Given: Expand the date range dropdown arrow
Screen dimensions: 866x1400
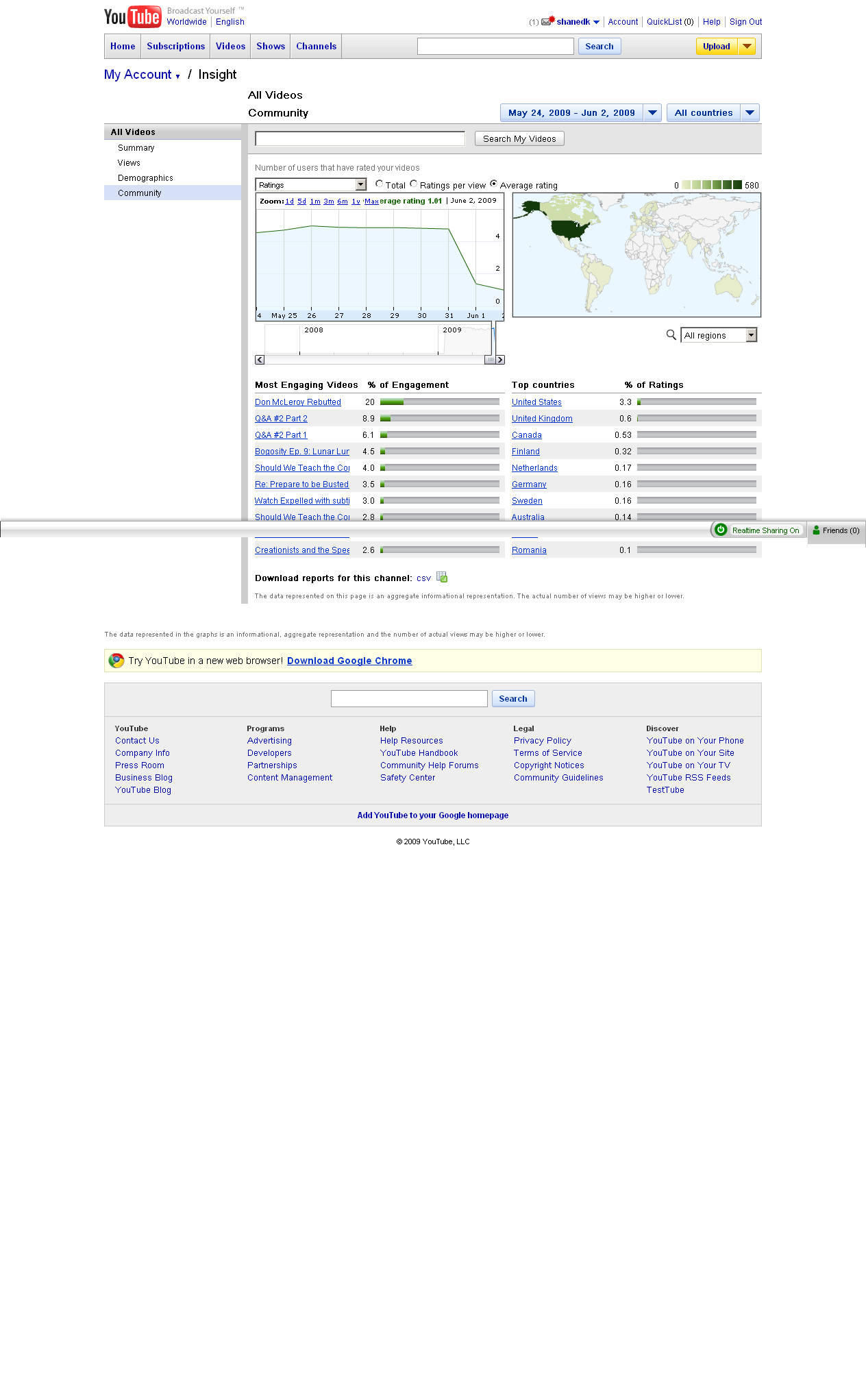Looking at the screenshot, I should [x=652, y=113].
